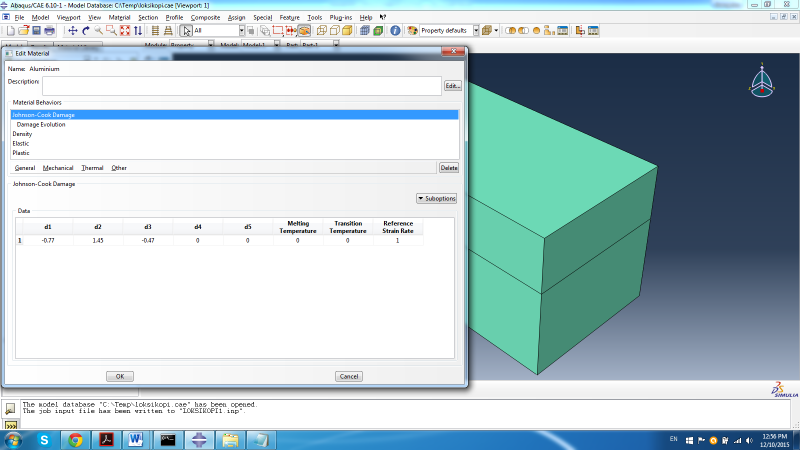Viewport: 800px width, 450px height.
Task: Open the Property defaults color dropdown
Action: (x=476, y=31)
